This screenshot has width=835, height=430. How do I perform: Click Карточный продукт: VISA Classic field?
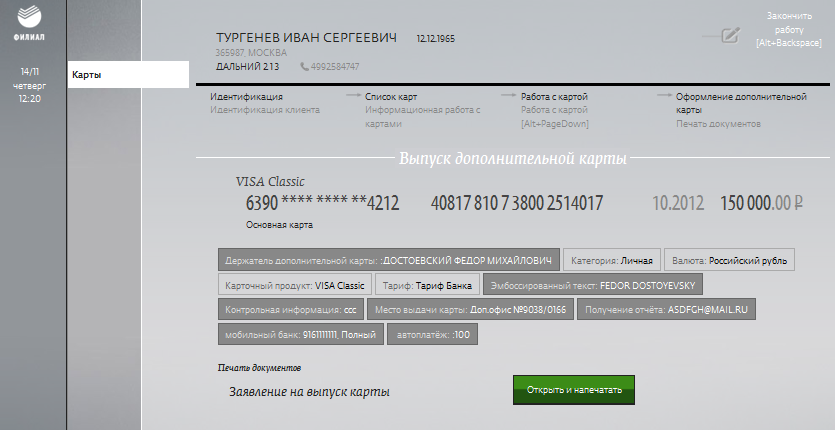[294, 285]
